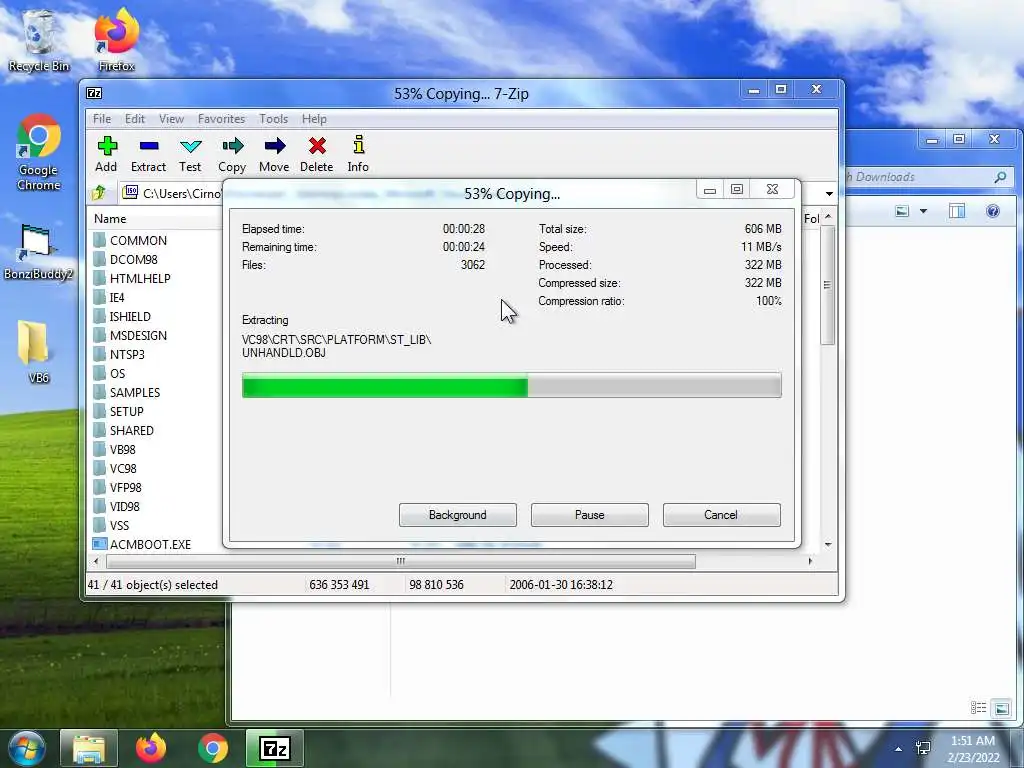Viewport: 1024px width, 768px height.
Task: Click the Background button
Action: pos(458,515)
